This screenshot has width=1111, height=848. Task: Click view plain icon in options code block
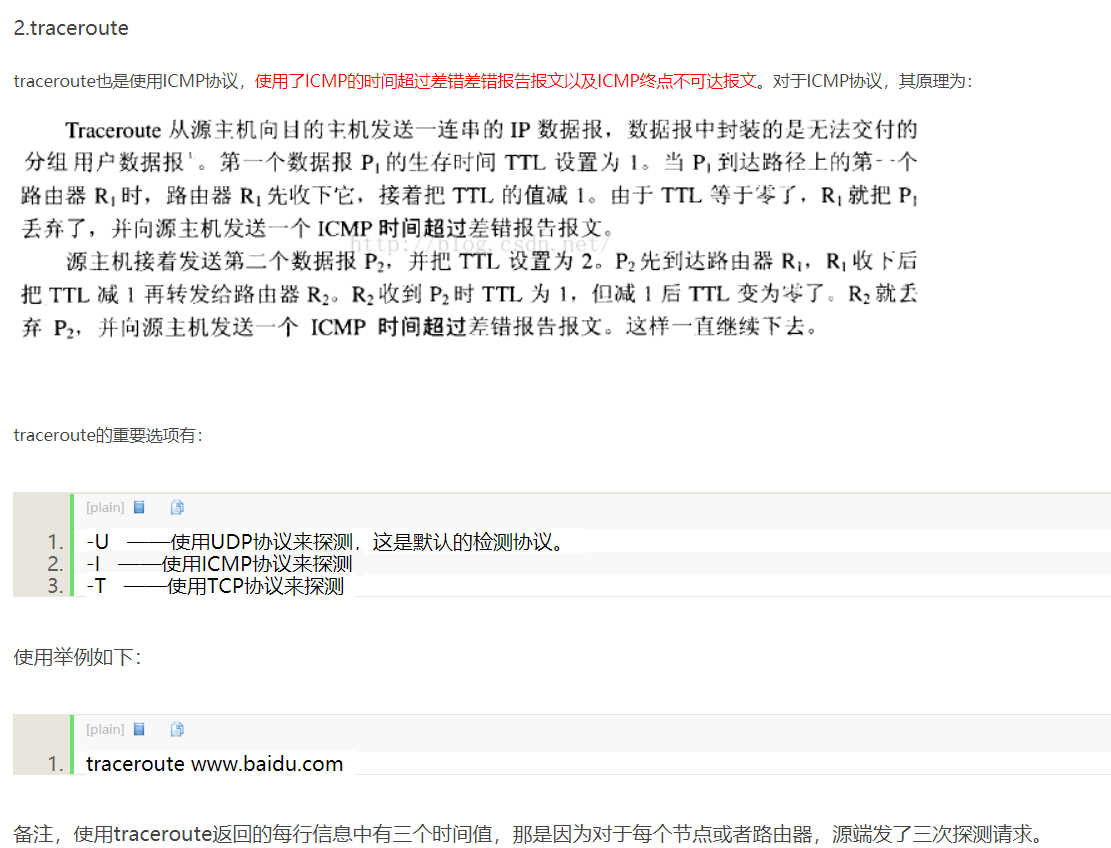tap(140, 507)
